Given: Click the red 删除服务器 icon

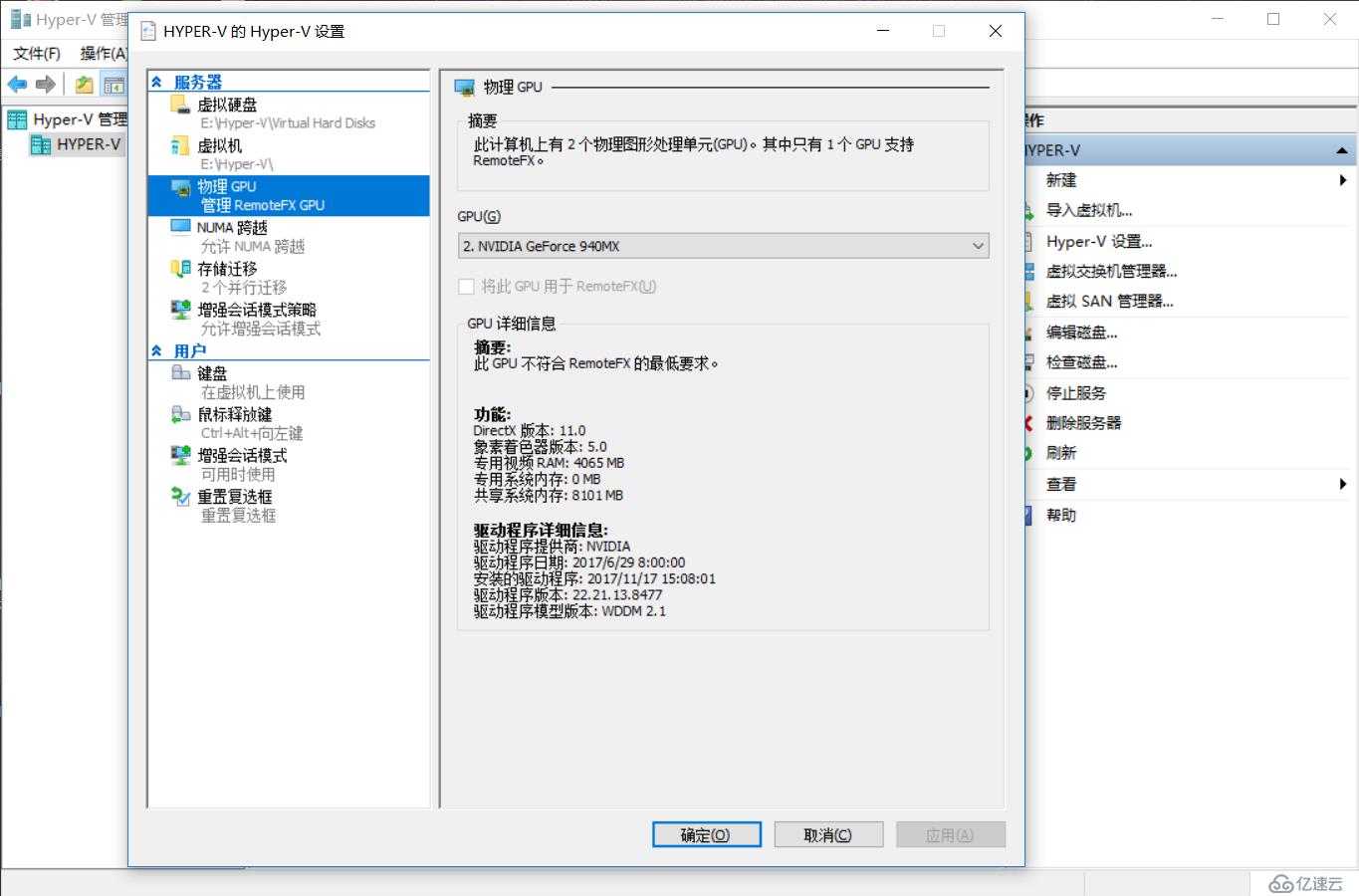Looking at the screenshot, I should point(1028,423).
